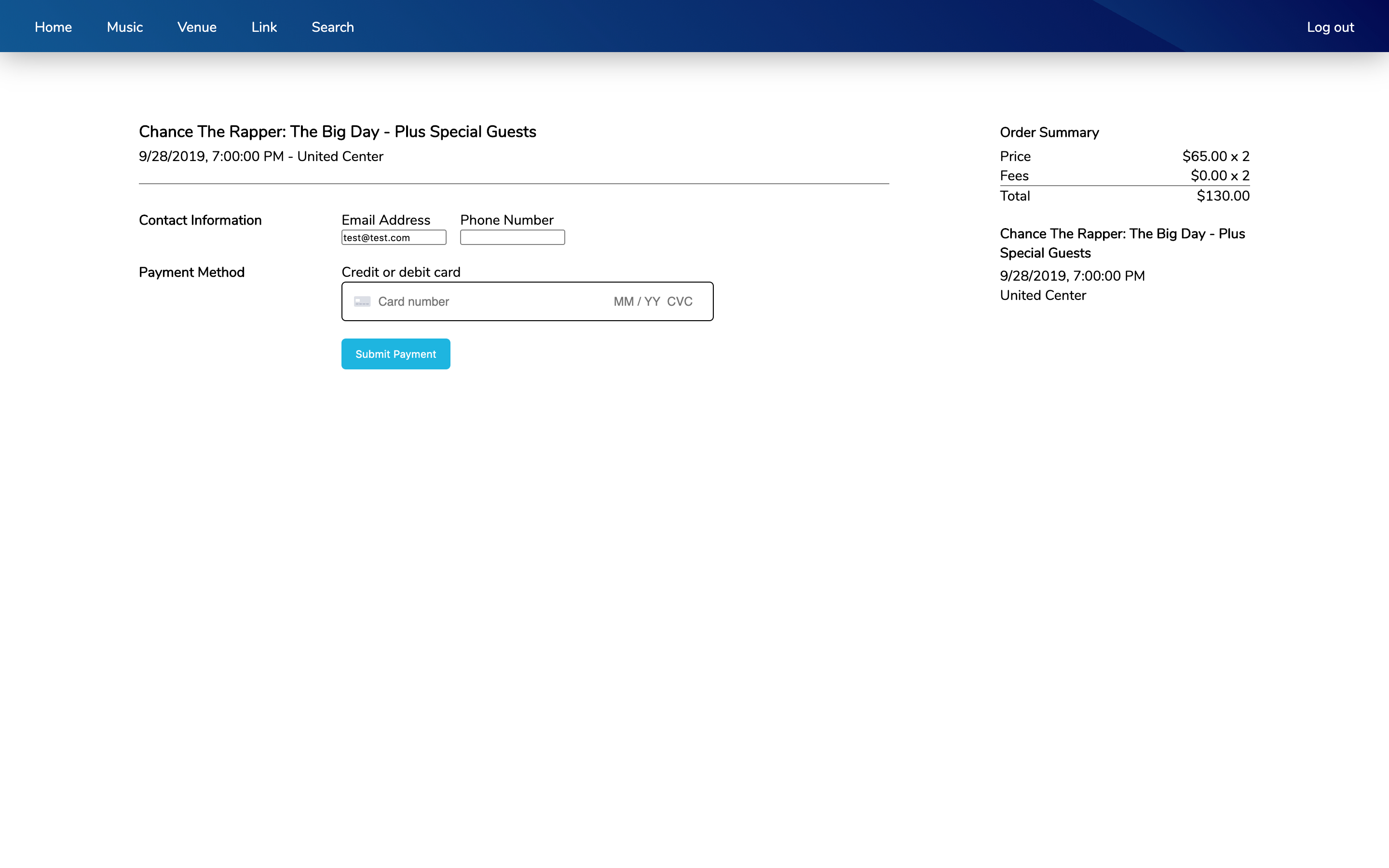Click the $130.00 total amount
Screen dimensions: 1389x868
point(1223,196)
